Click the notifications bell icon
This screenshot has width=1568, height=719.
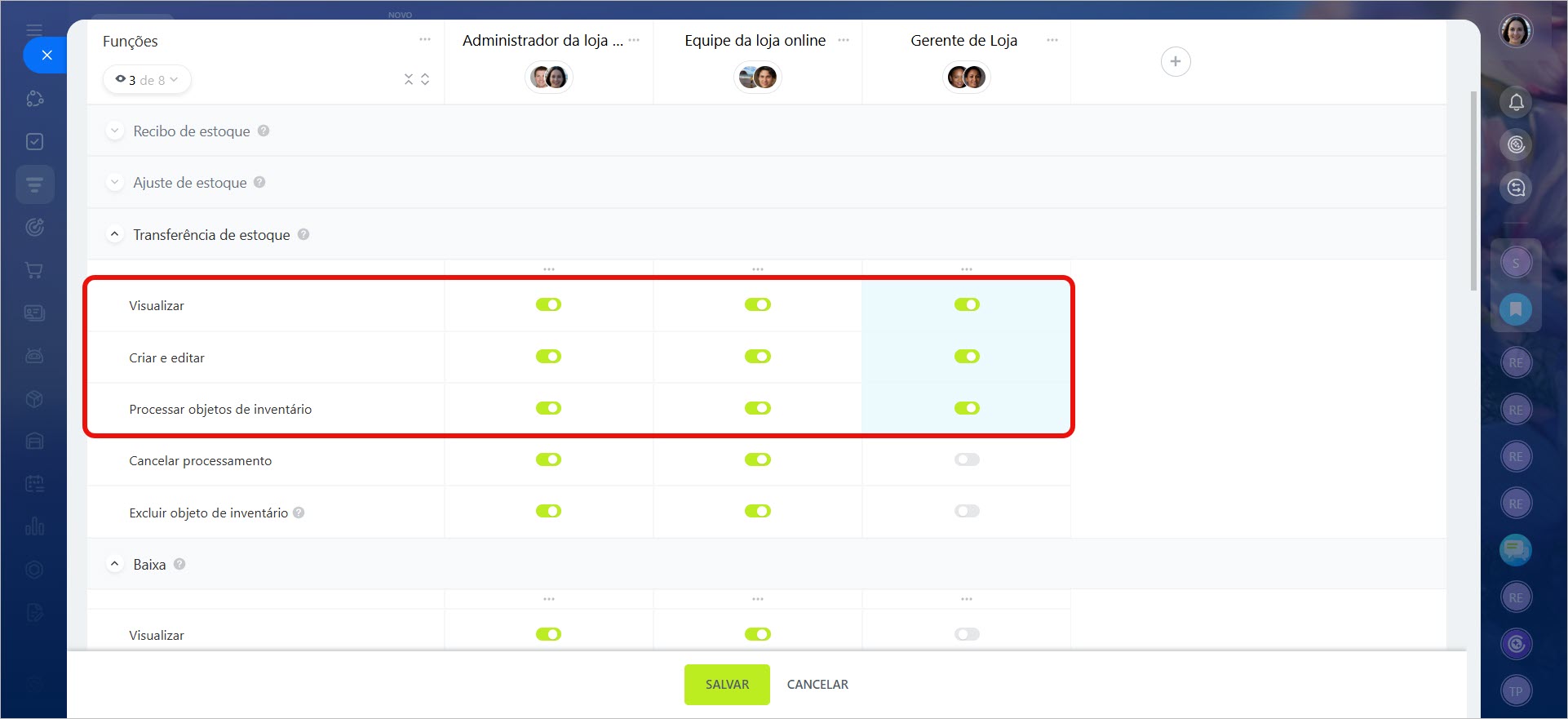[1516, 102]
